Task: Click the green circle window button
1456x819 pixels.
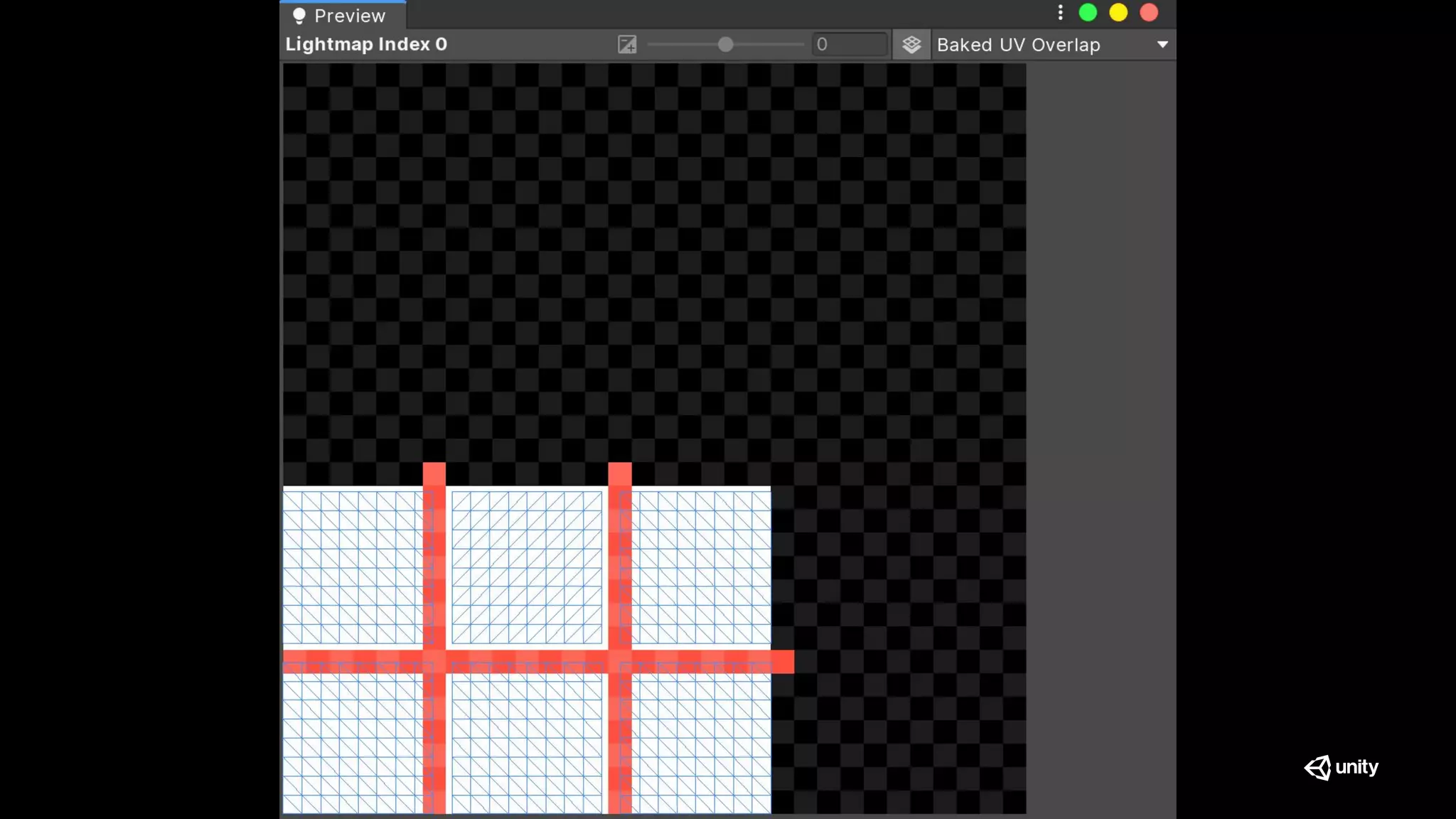Action: coord(1088,13)
